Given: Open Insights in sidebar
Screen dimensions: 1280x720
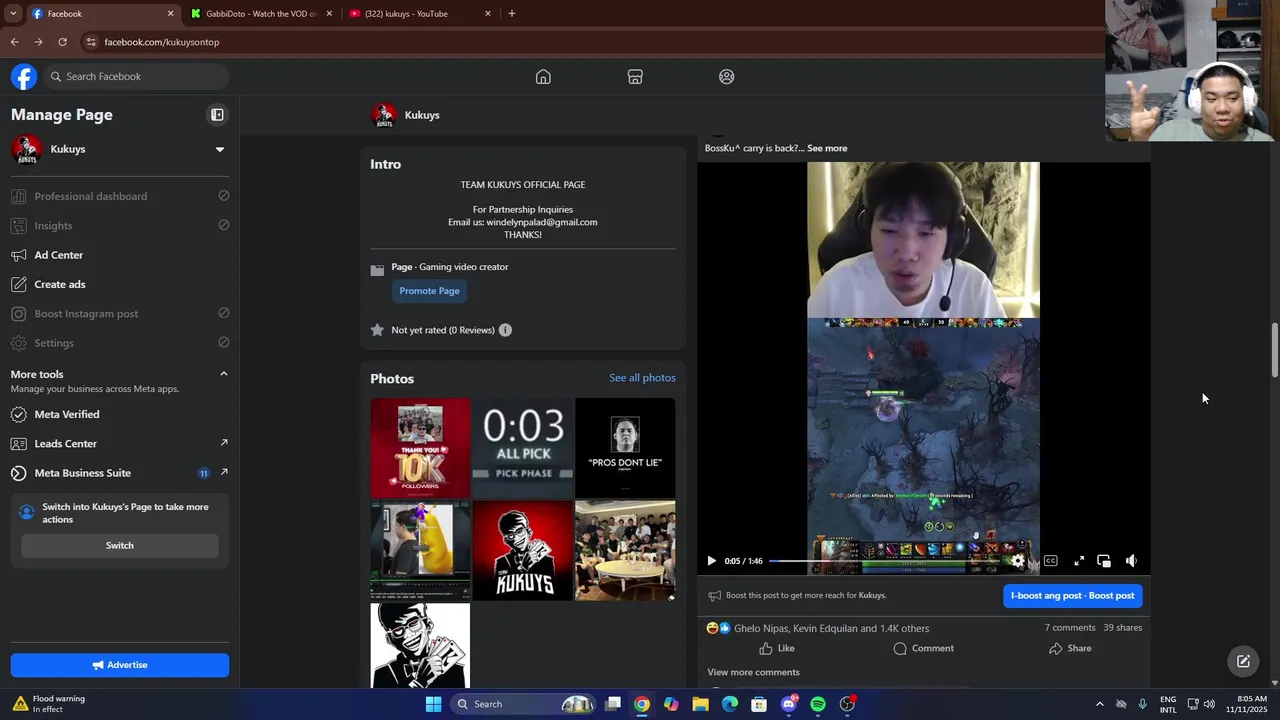Looking at the screenshot, I should (x=120, y=225).
